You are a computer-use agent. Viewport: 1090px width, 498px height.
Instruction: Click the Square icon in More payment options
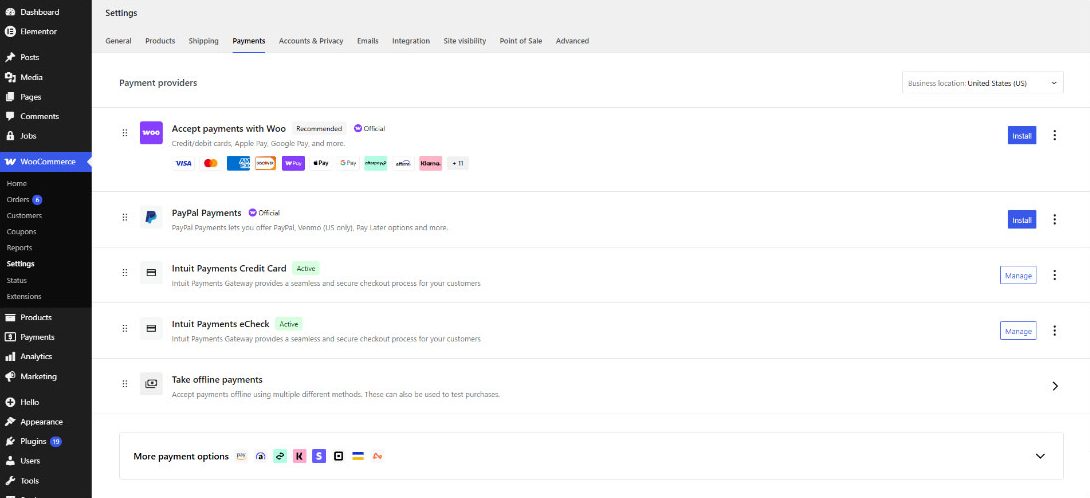[339, 456]
